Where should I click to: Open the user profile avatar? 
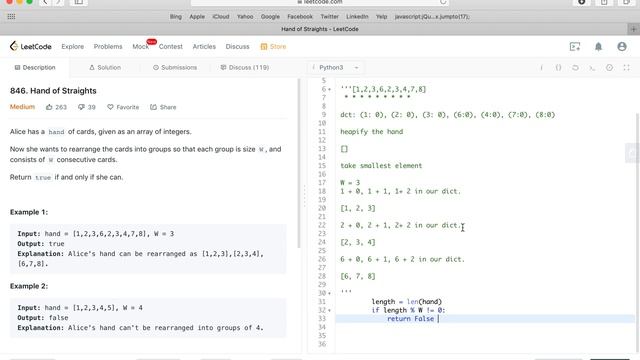[x=622, y=47]
